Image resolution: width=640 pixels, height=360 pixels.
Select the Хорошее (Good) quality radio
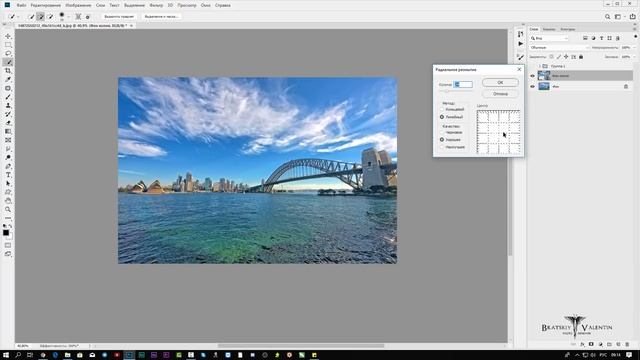pyautogui.click(x=442, y=140)
